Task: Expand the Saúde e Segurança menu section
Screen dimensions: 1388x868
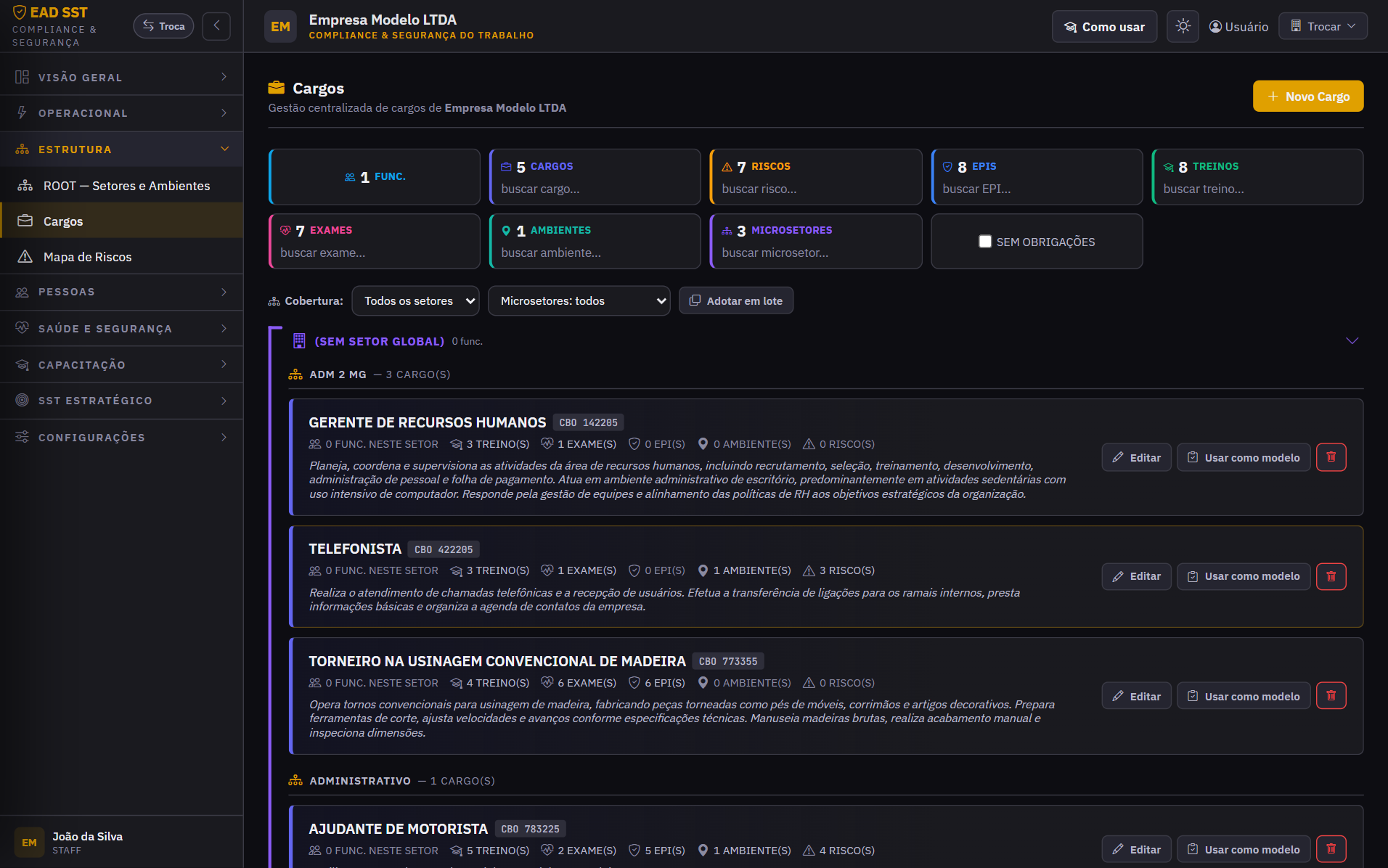Action: [x=122, y=329]
